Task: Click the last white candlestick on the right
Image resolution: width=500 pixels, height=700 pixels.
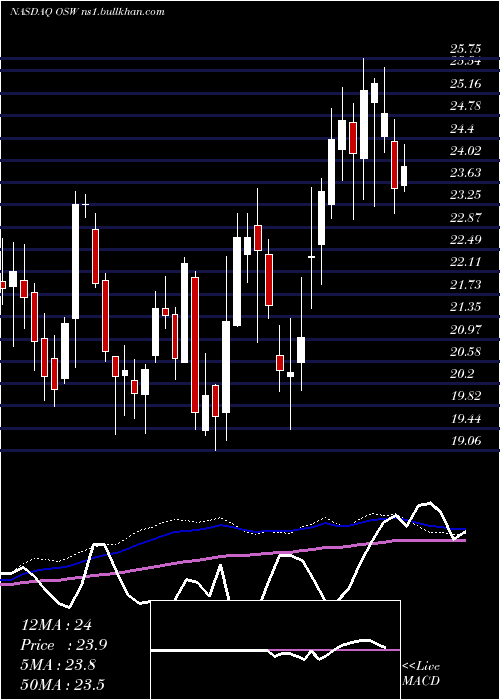Action: point(404,175)
